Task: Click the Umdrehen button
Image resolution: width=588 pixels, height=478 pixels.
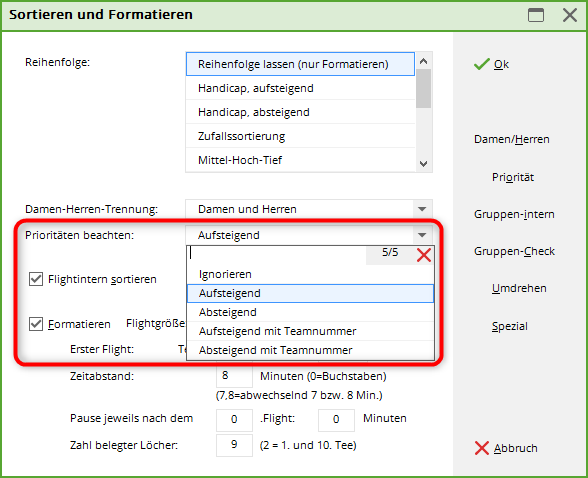Action: (519, 288)
